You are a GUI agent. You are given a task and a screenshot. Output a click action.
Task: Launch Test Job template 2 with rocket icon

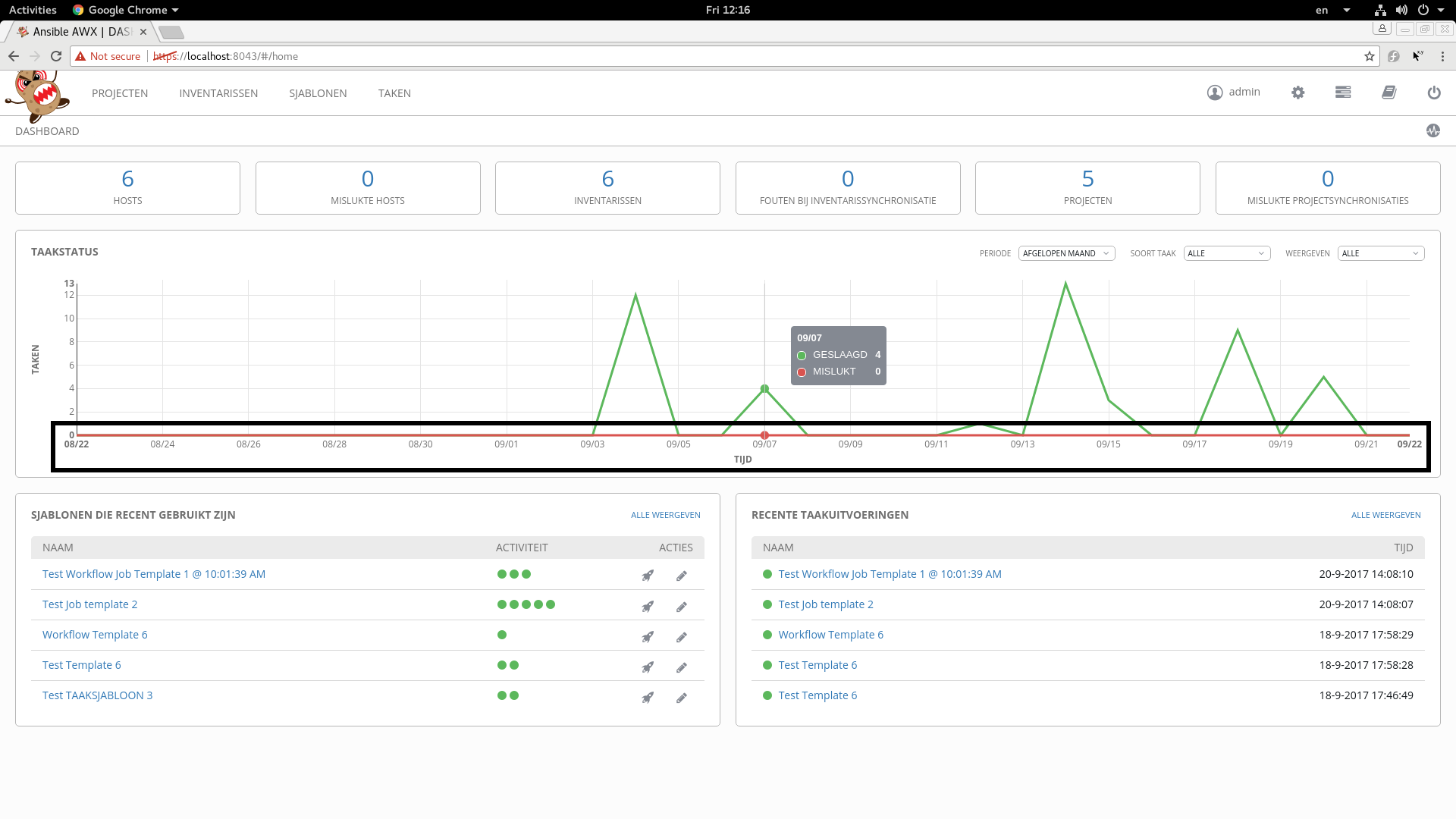tap(648, 606)
